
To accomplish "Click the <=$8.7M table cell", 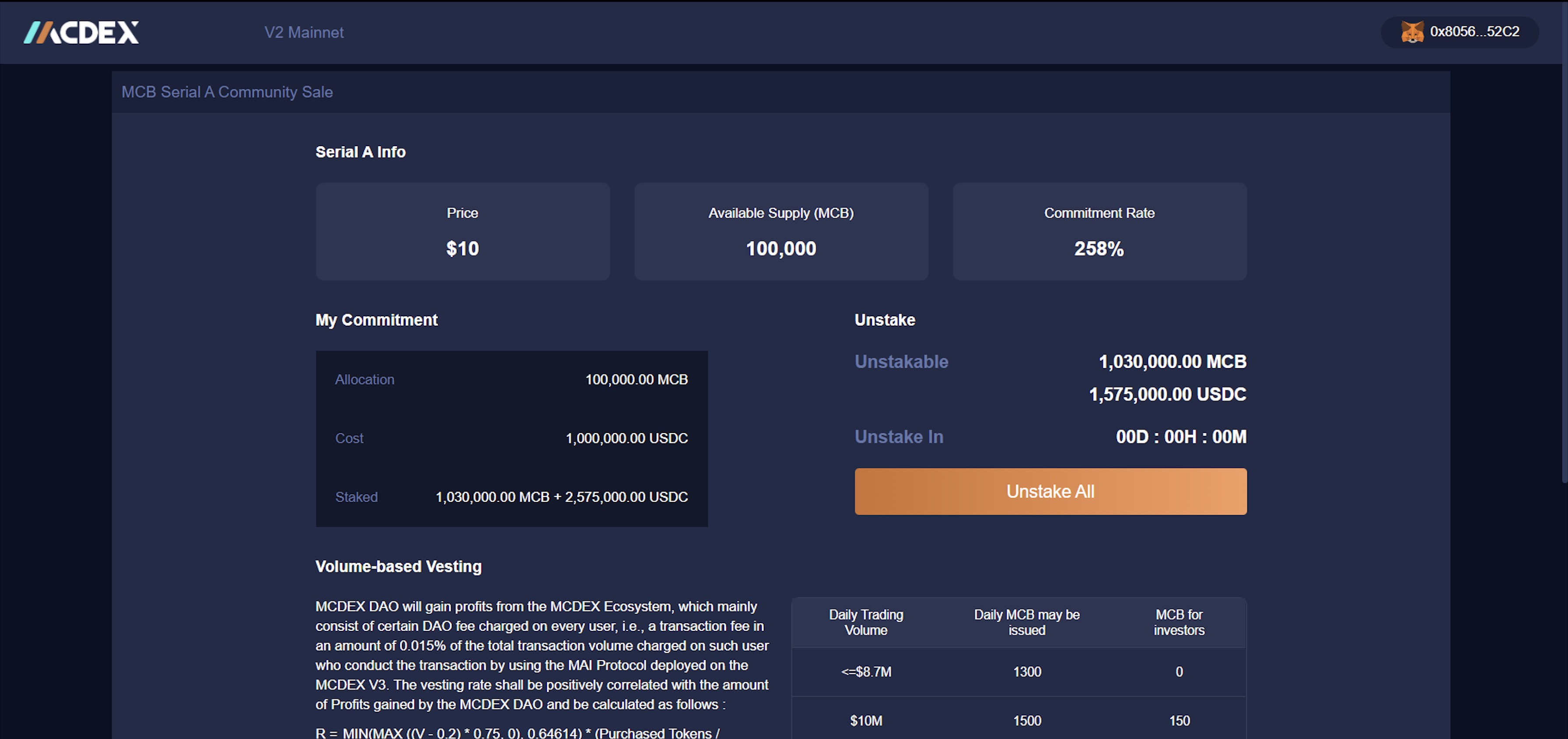I will tap(866, 672).
